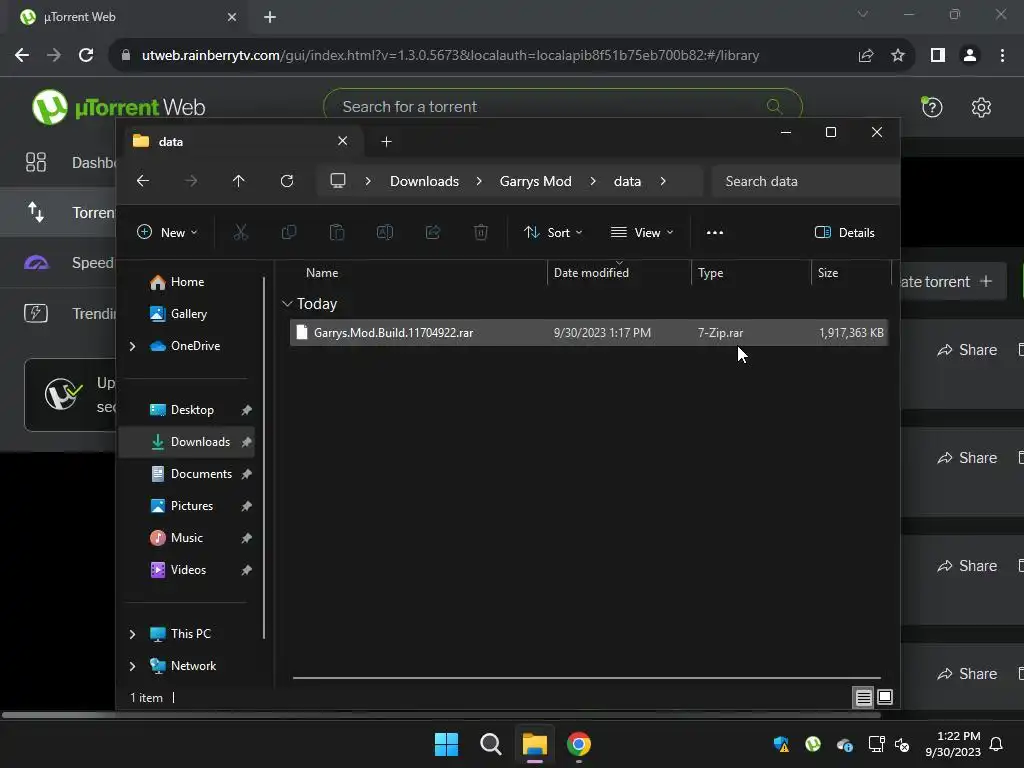Share this page from Chrome address bar
The height and width of the screenshot is (768, 1024).
coord(866,56)
